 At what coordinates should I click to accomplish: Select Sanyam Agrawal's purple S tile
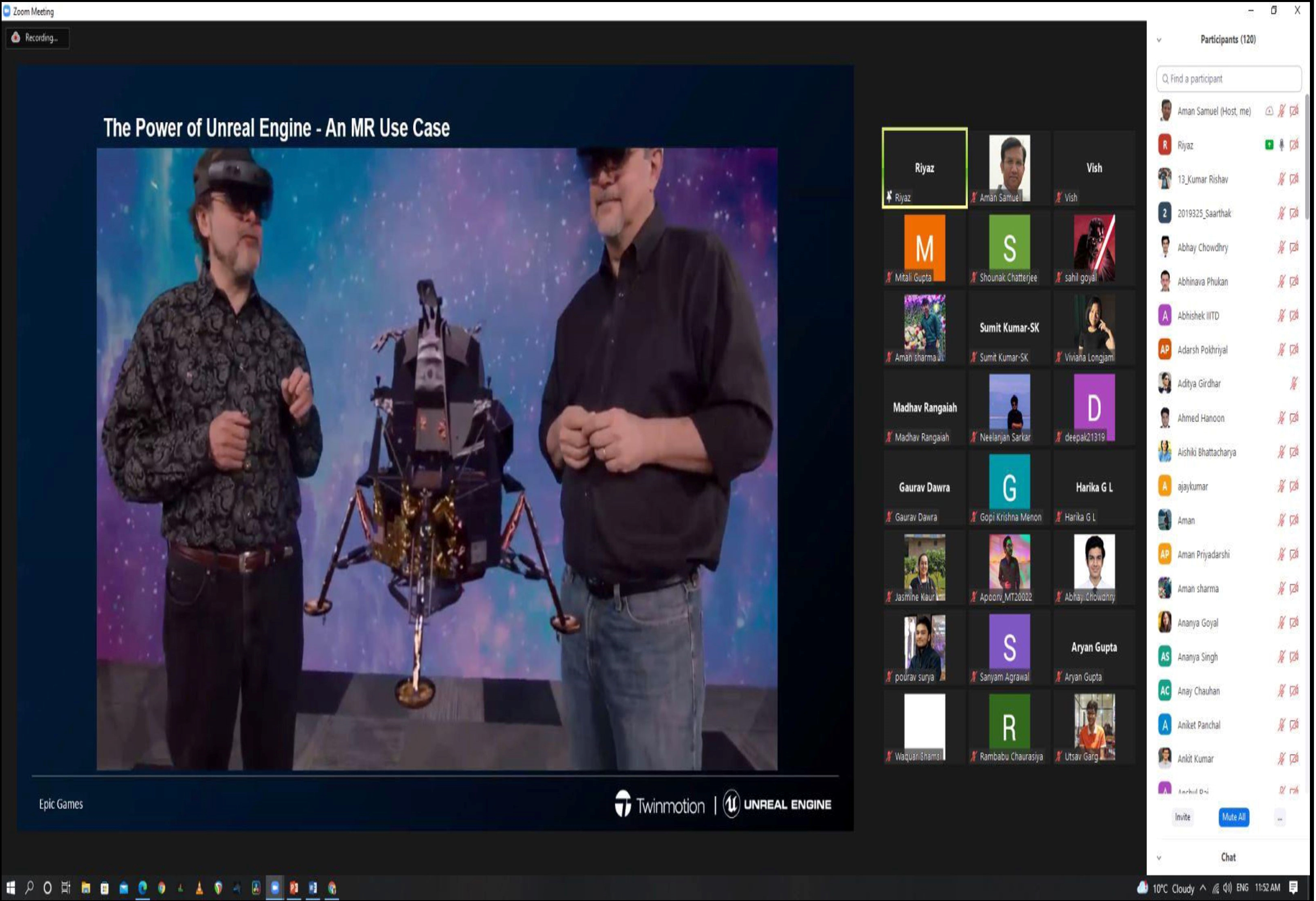[1009, 647]
